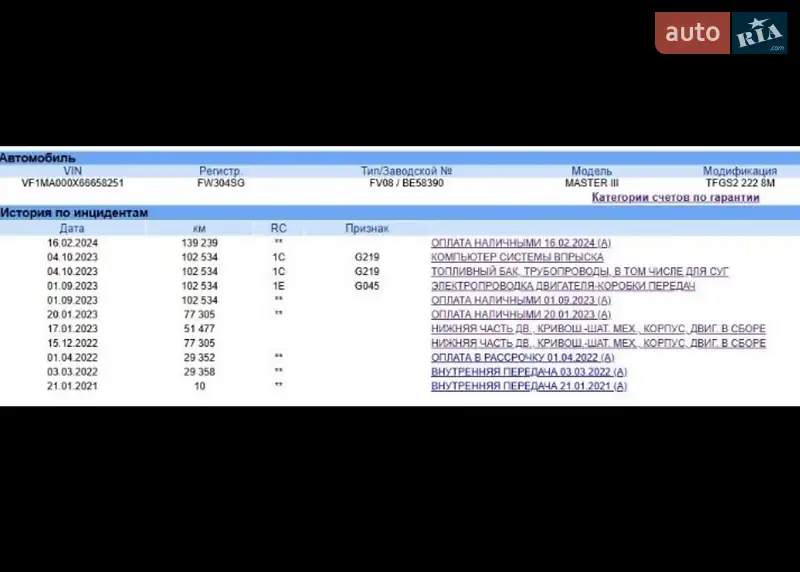Click the ТОПЛИВНЫЙ БАК, ТРУБОПРОВОДЫ link
This screenshot has width=800, height=572.
pos(580,271)
